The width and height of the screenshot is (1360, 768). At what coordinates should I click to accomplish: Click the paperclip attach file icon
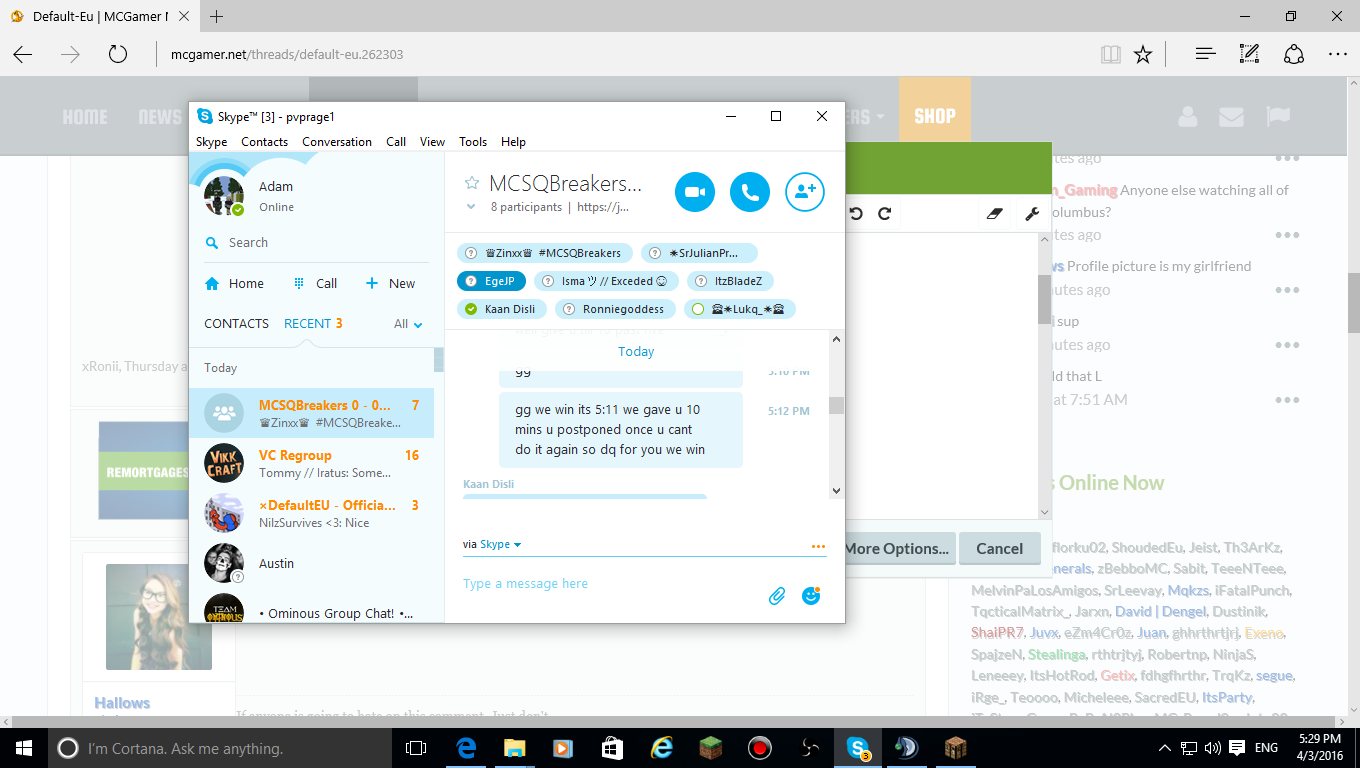pyautogui.click(x=777, y=596)
